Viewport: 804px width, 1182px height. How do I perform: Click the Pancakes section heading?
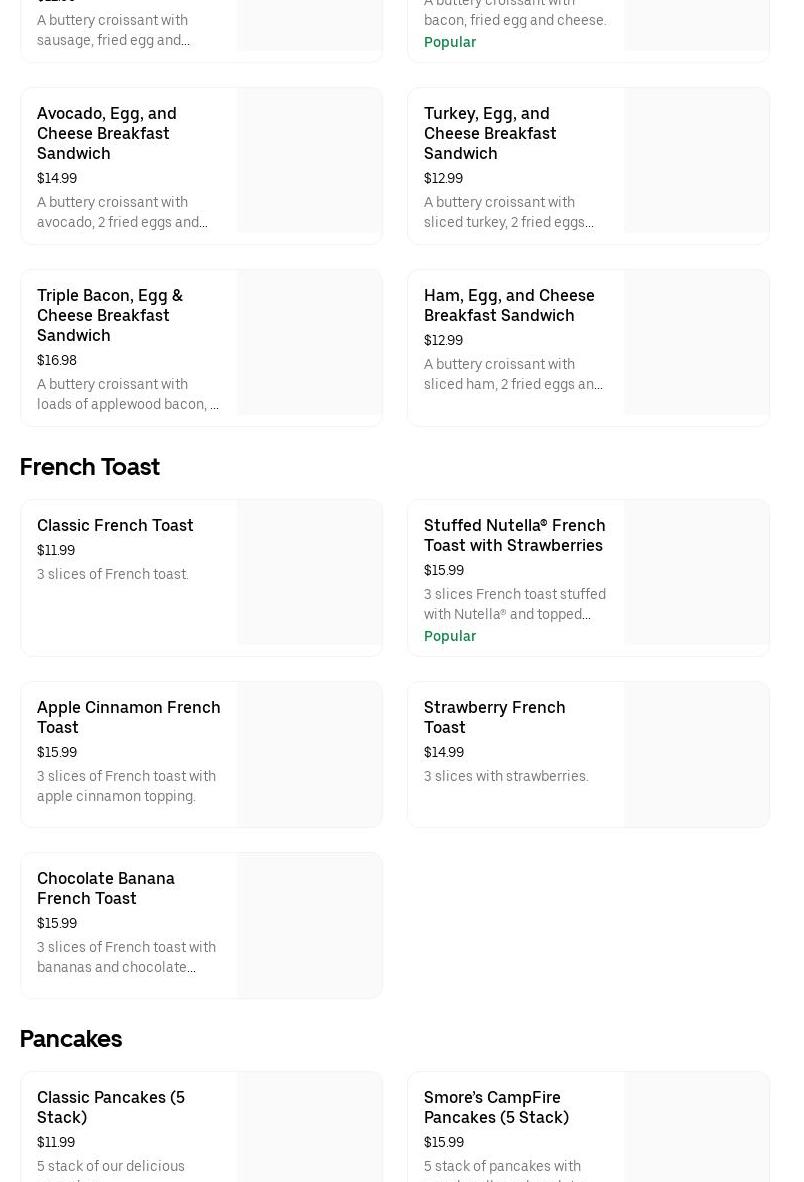pyautogui.click(x=71, y=1039)
